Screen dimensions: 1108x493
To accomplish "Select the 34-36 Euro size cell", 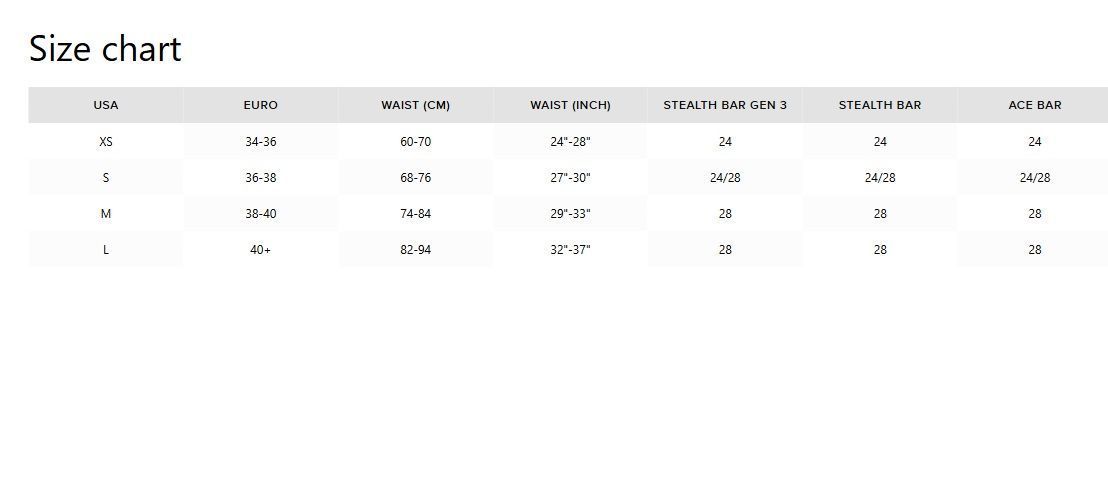I will point(260,142).
